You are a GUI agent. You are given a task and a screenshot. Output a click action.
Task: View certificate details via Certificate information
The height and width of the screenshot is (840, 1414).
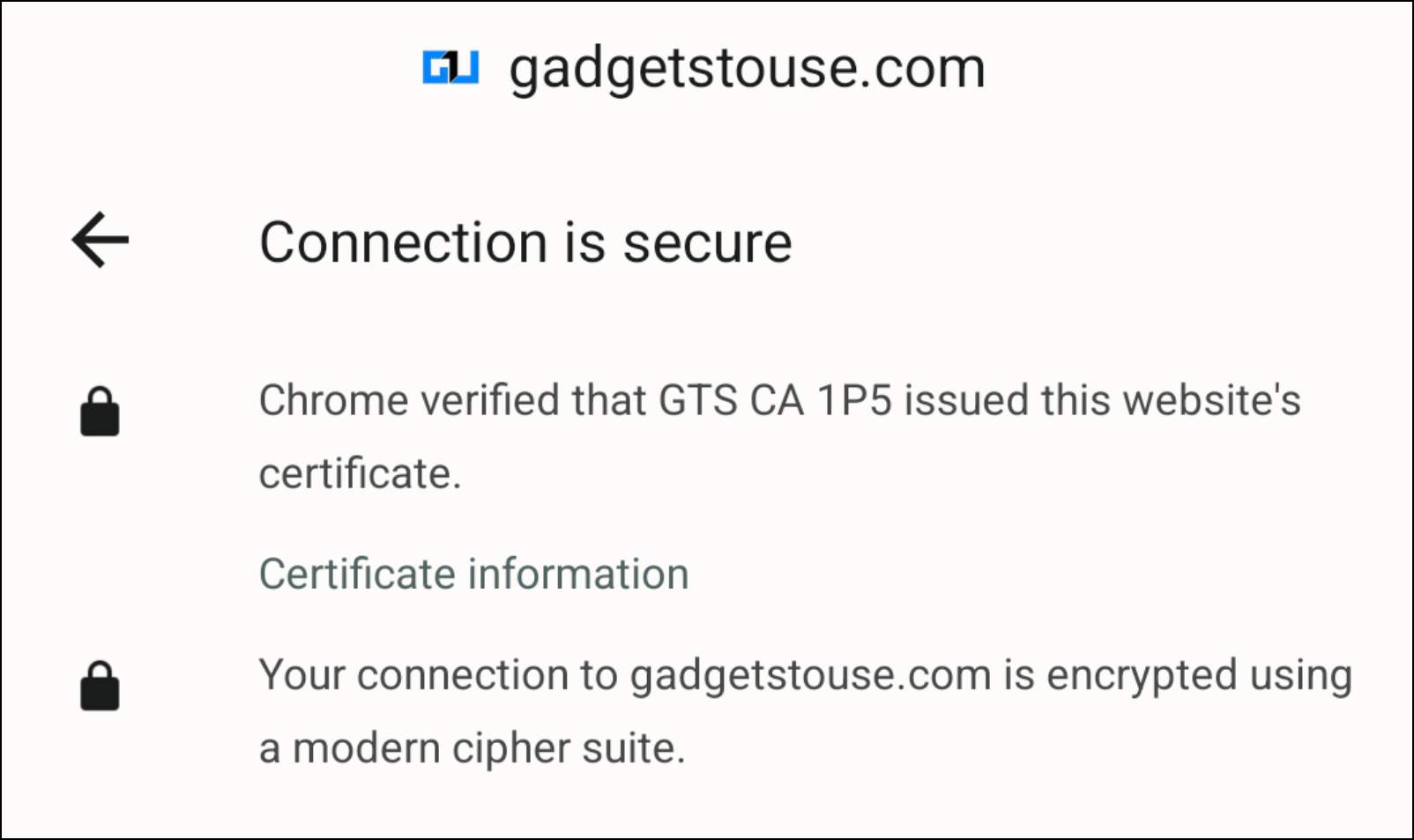[x=473, y=574]
